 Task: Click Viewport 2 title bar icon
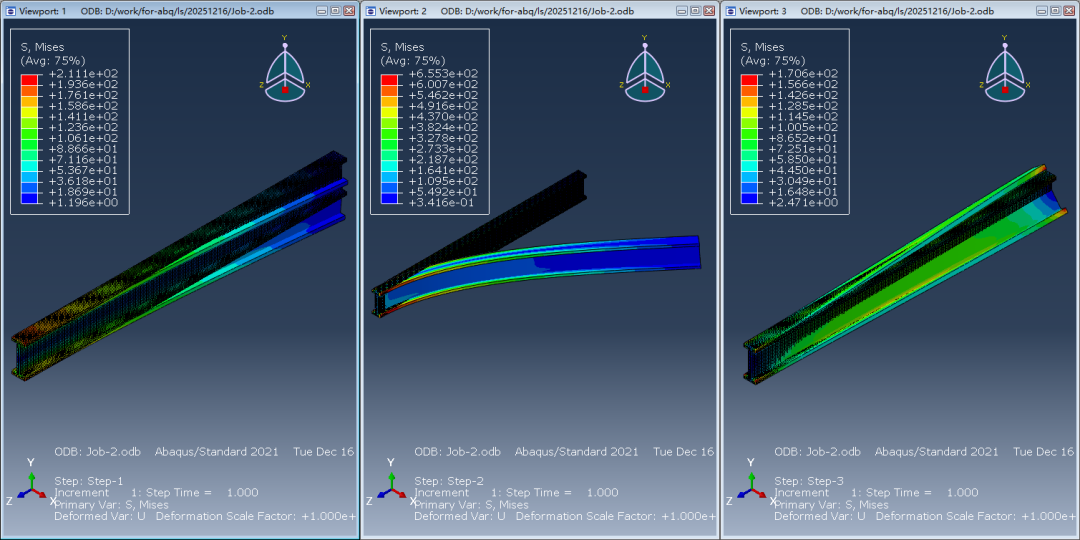coord(369,11)
